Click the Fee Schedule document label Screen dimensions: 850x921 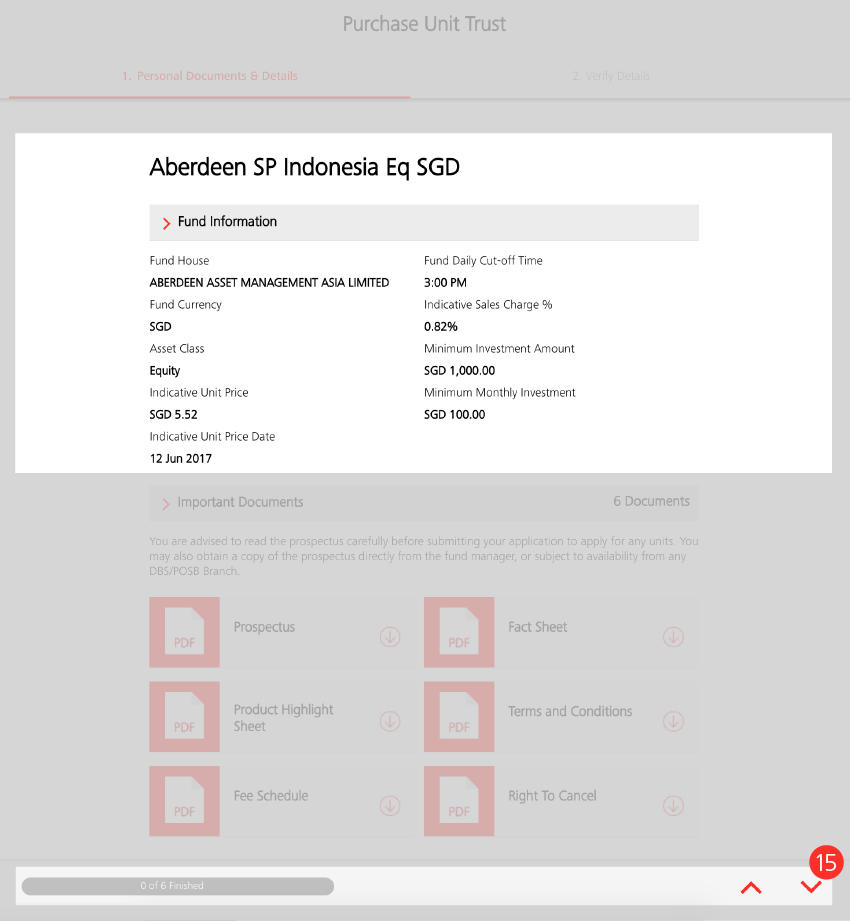tap(271, 796)
